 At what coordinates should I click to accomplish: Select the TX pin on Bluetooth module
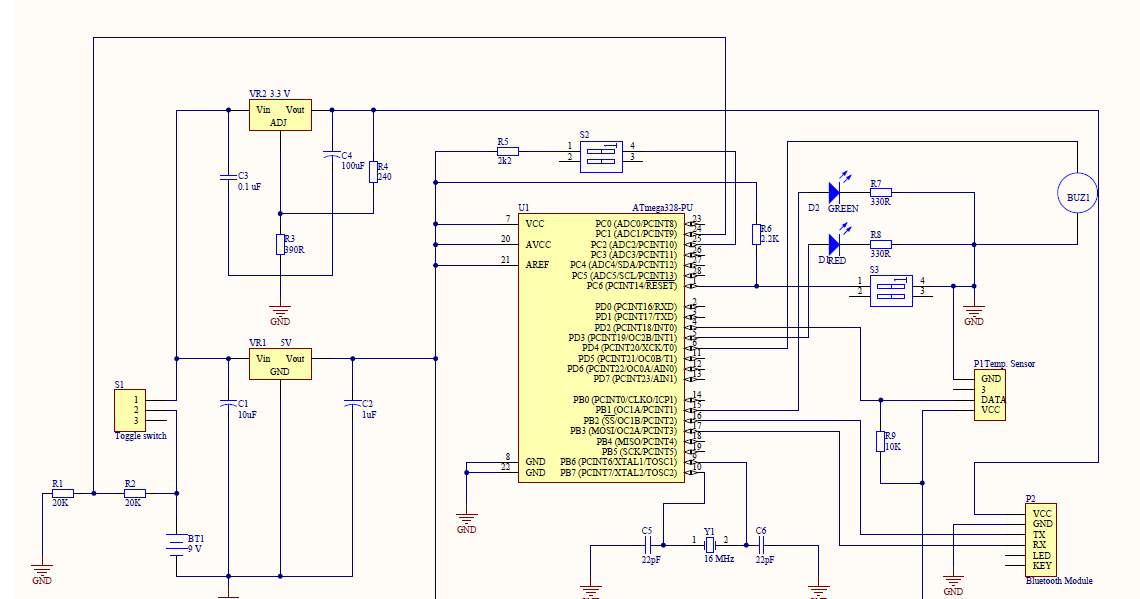[1039, 534]
